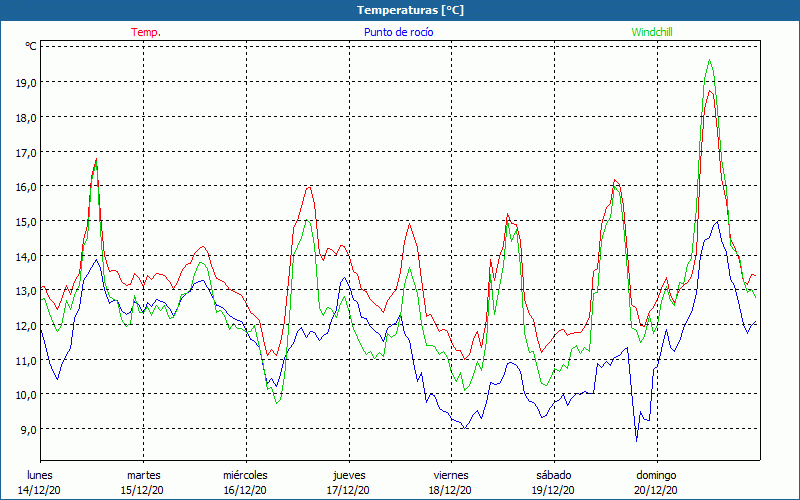Click the 'sábado' day label
This screenshot has height=500, width=800.
[x=554, y=475]
